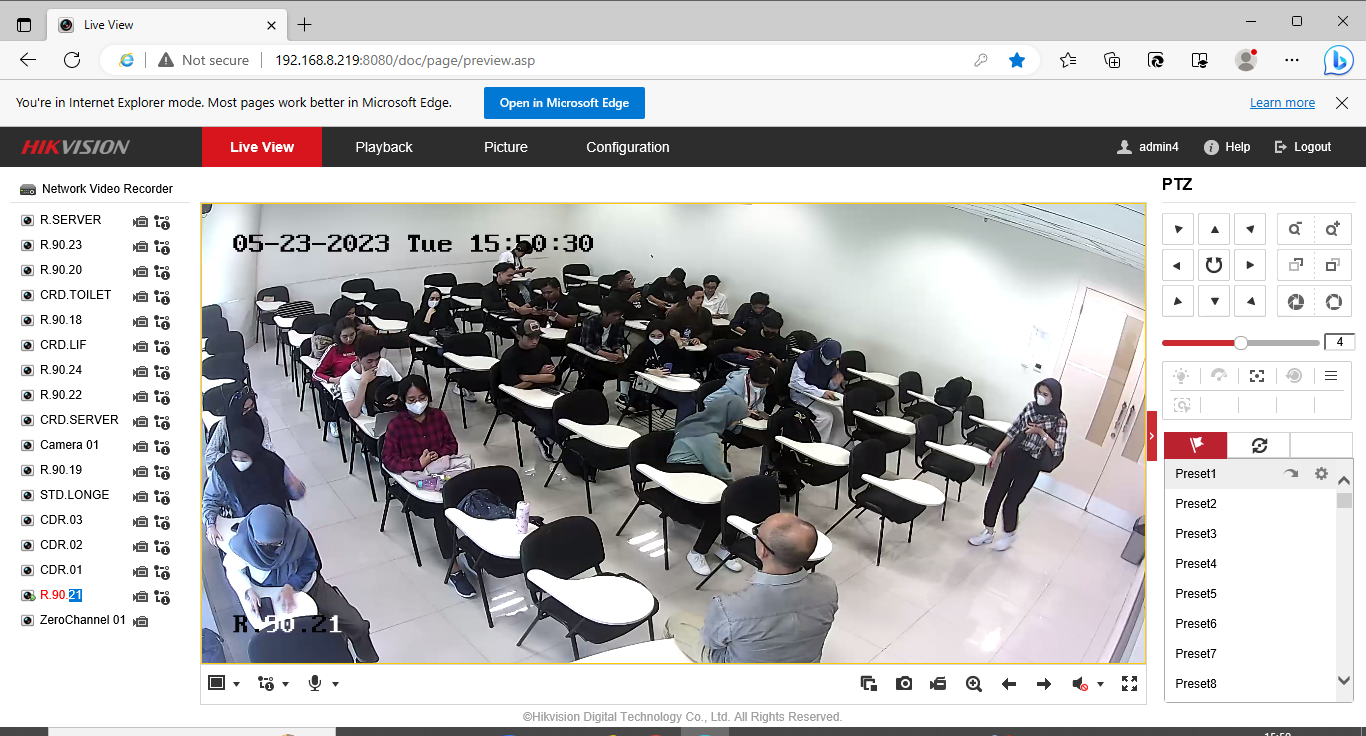Toggle the PTZ wiper icon

(1219, 376)
